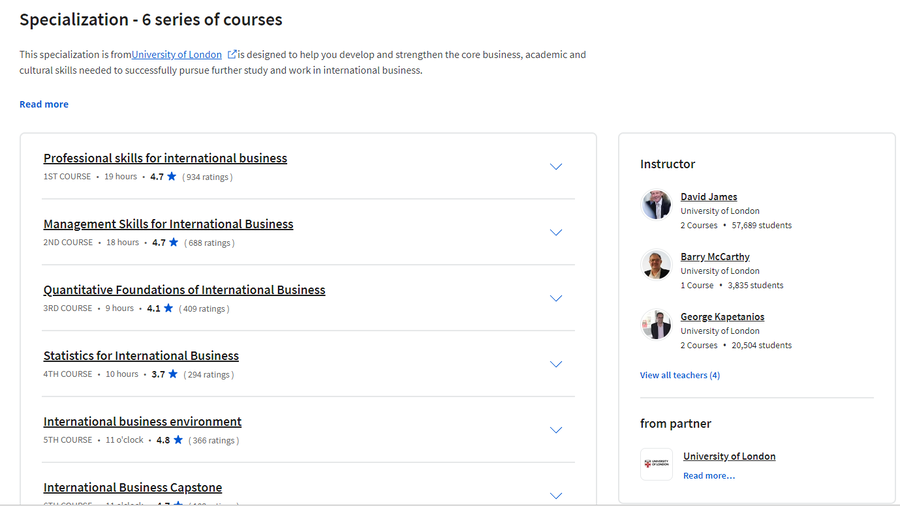Click David James instructor photo
This screenshot has height=506, width=900.
pos(656,204)
